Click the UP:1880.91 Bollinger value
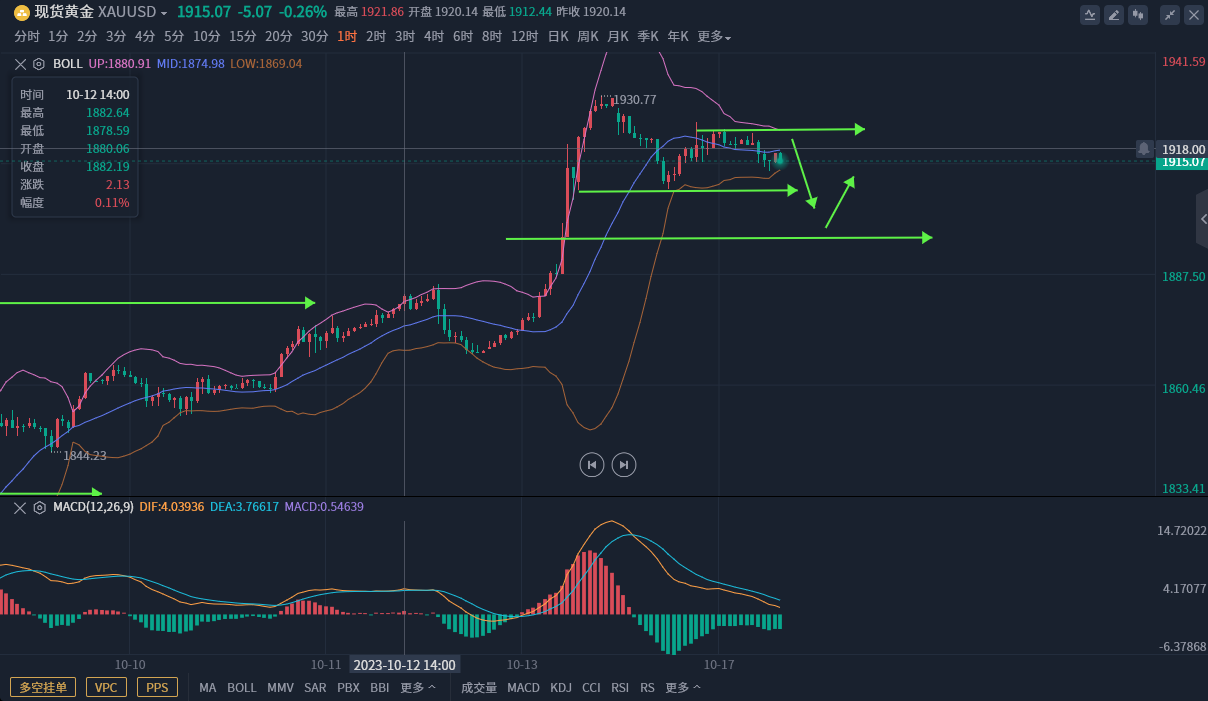Image resolution: width=1208 pixels, height=701 pixels. tap(120, 63)
